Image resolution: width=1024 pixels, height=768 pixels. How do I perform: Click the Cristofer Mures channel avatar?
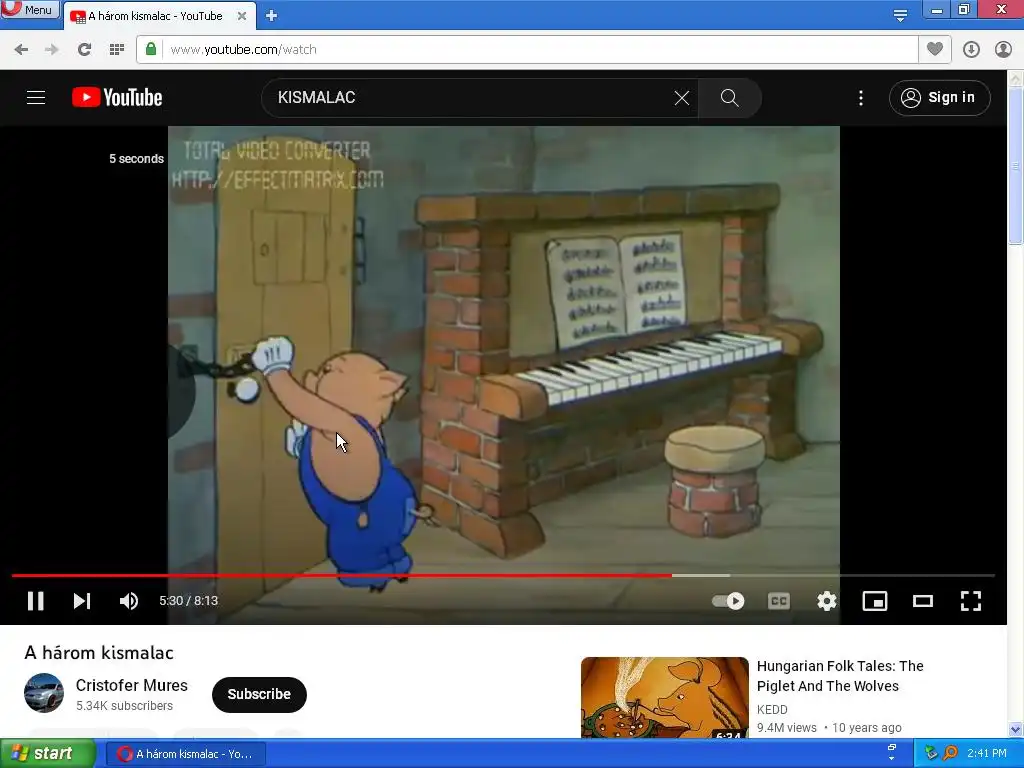(x=44, y=693)
